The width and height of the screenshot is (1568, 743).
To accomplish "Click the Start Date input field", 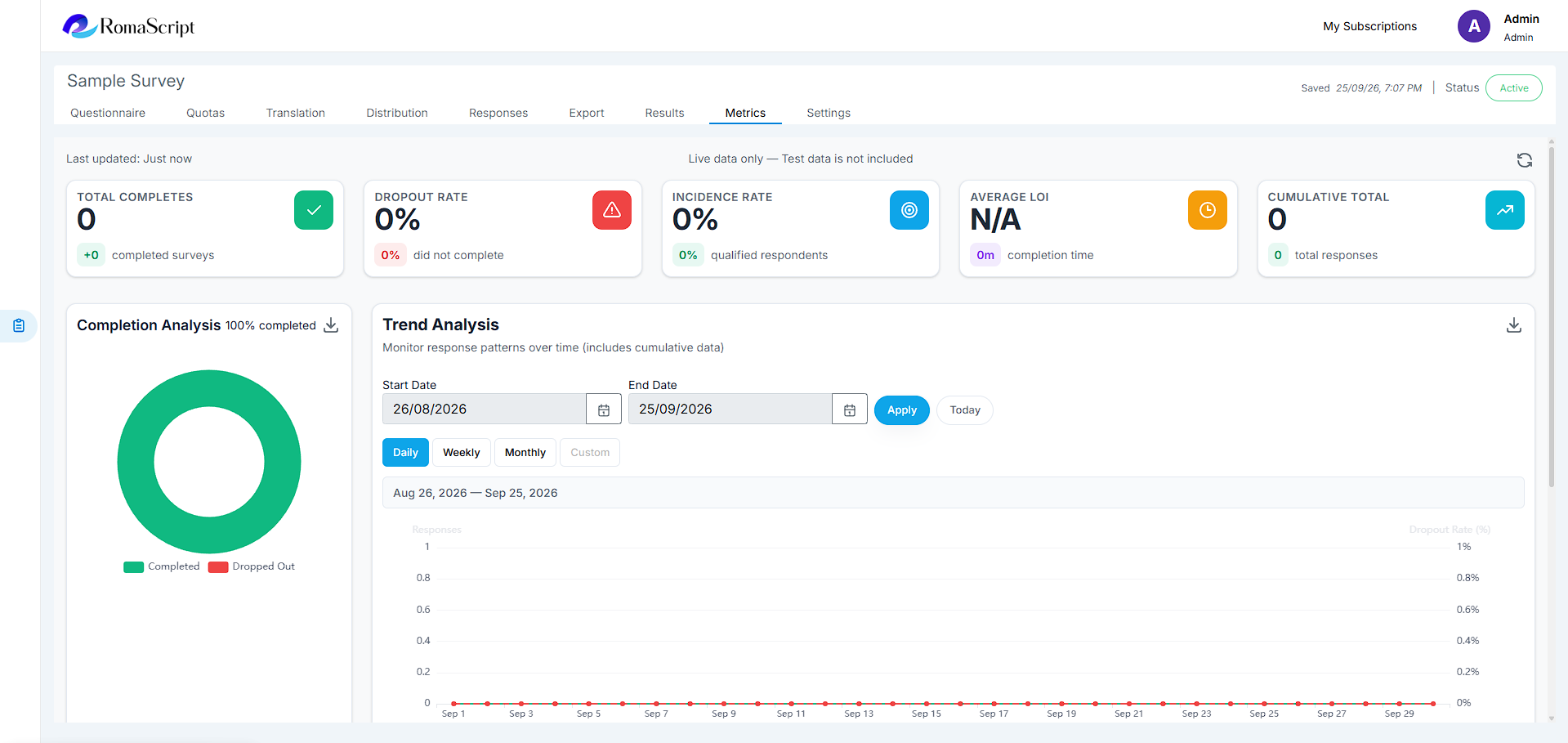I will click(x=485, y=410).
